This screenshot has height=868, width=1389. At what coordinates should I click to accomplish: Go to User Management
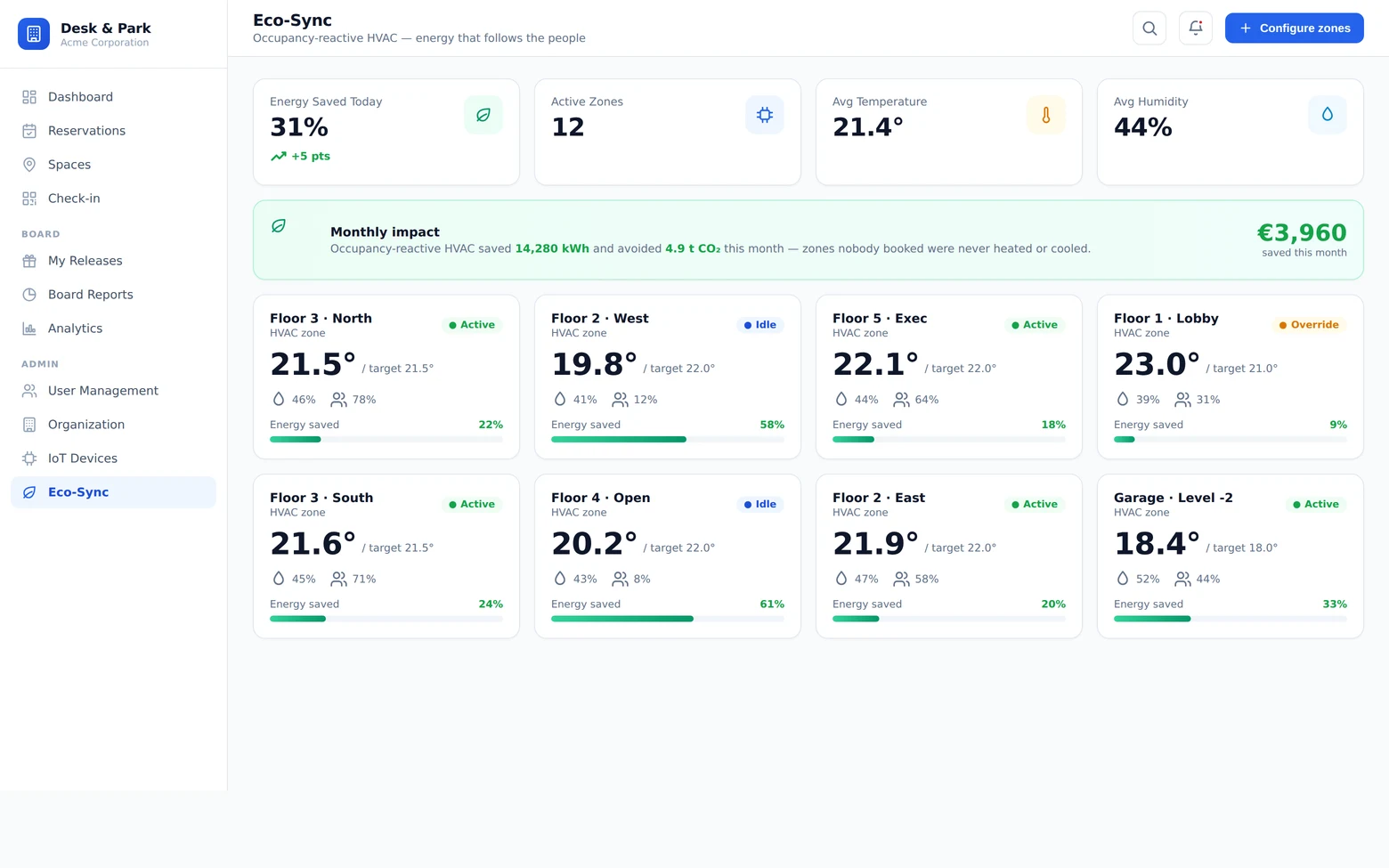(x=113, y=391)
